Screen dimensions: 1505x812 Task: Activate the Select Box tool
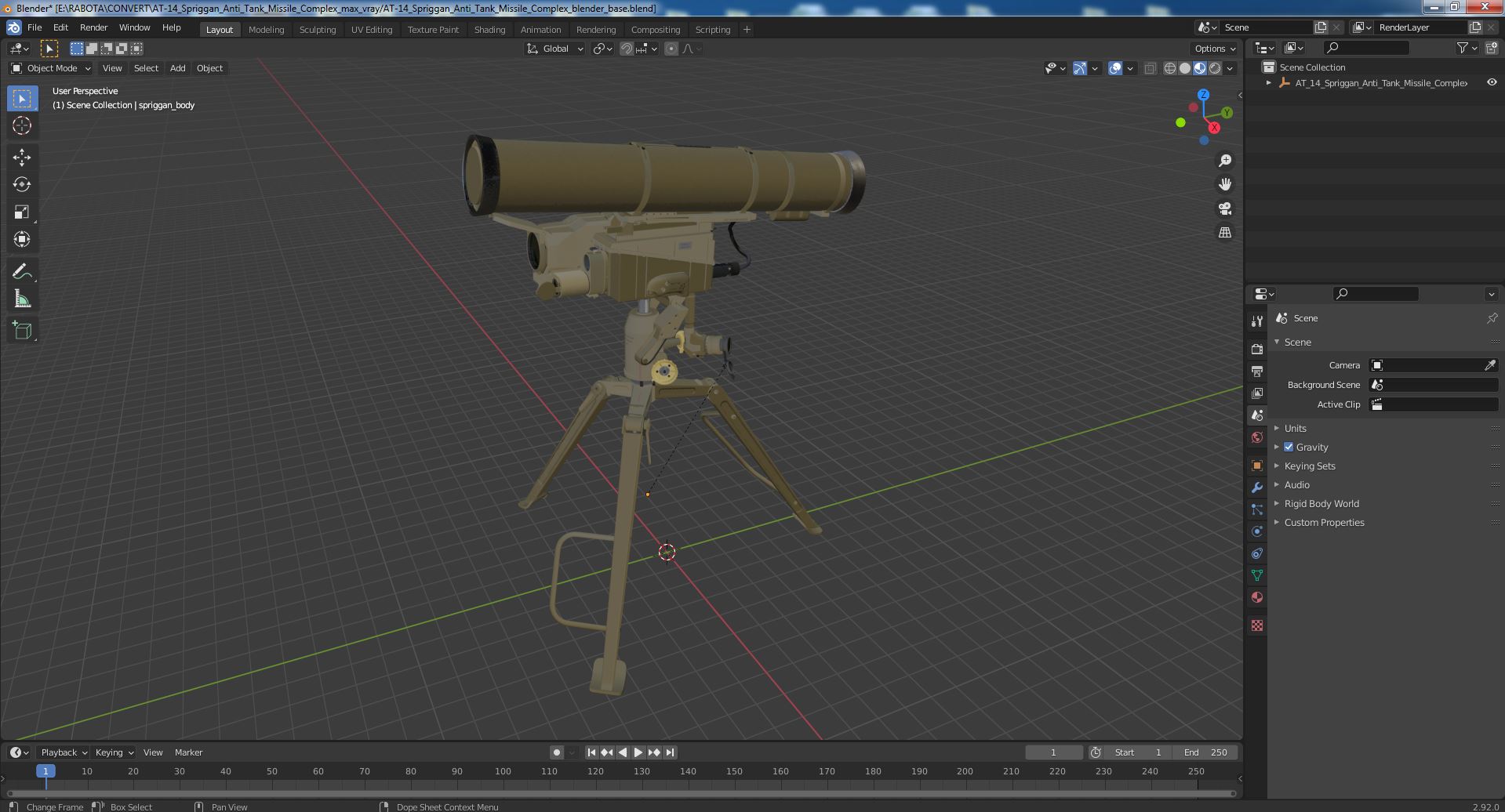[x=22, y=98]
